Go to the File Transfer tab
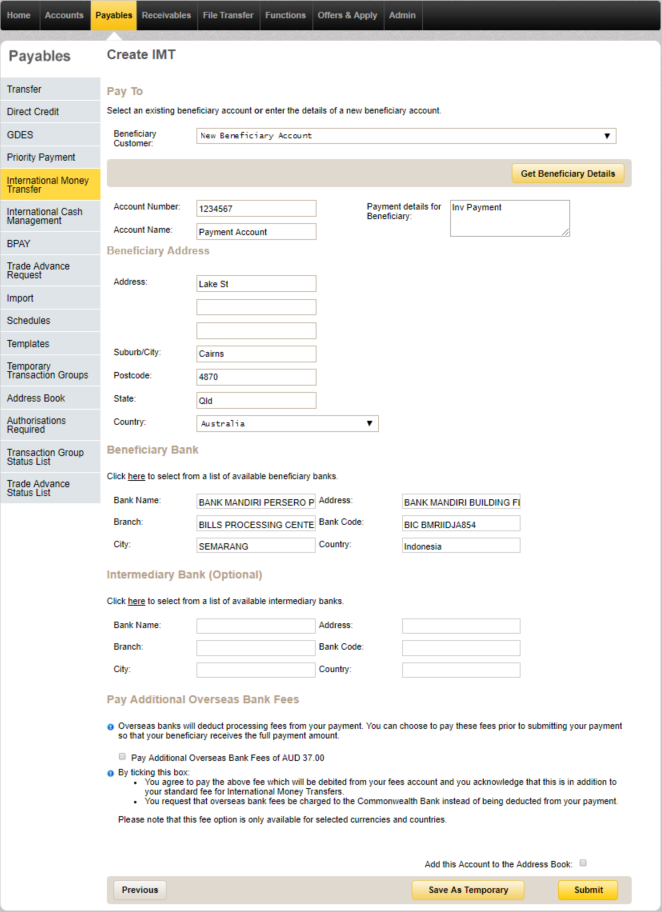 pos(228,16)
